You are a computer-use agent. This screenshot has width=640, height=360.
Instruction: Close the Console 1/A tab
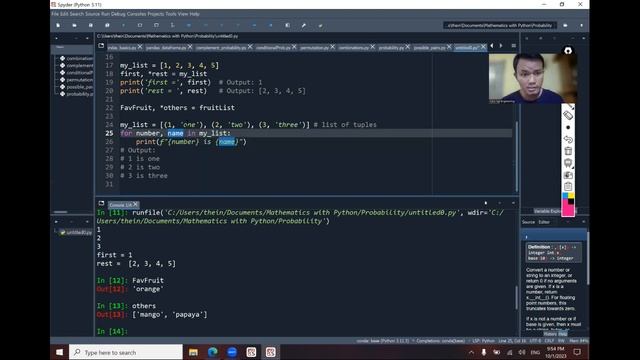[136, 204]
